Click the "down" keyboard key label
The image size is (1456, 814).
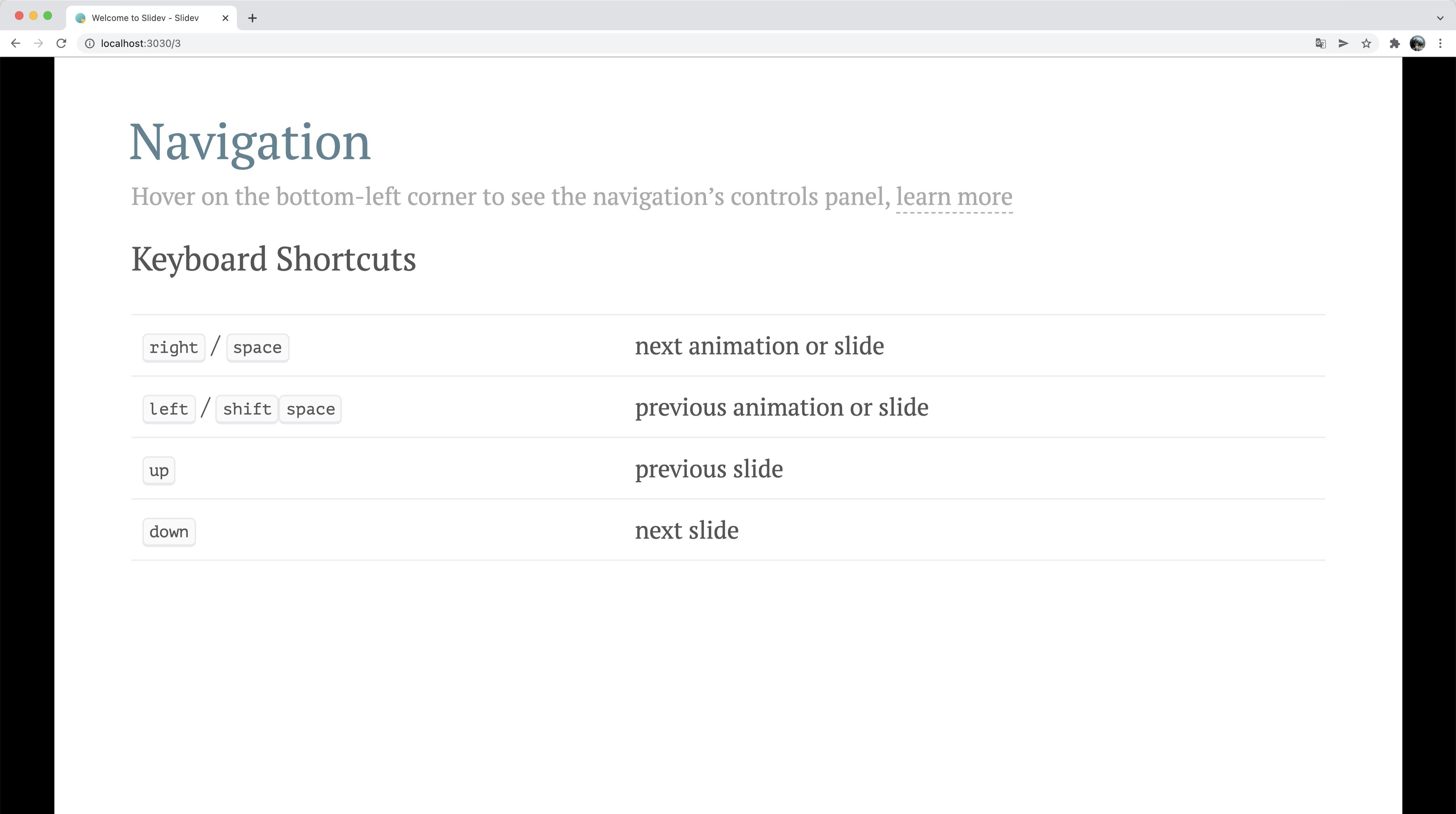click(169, 532)
